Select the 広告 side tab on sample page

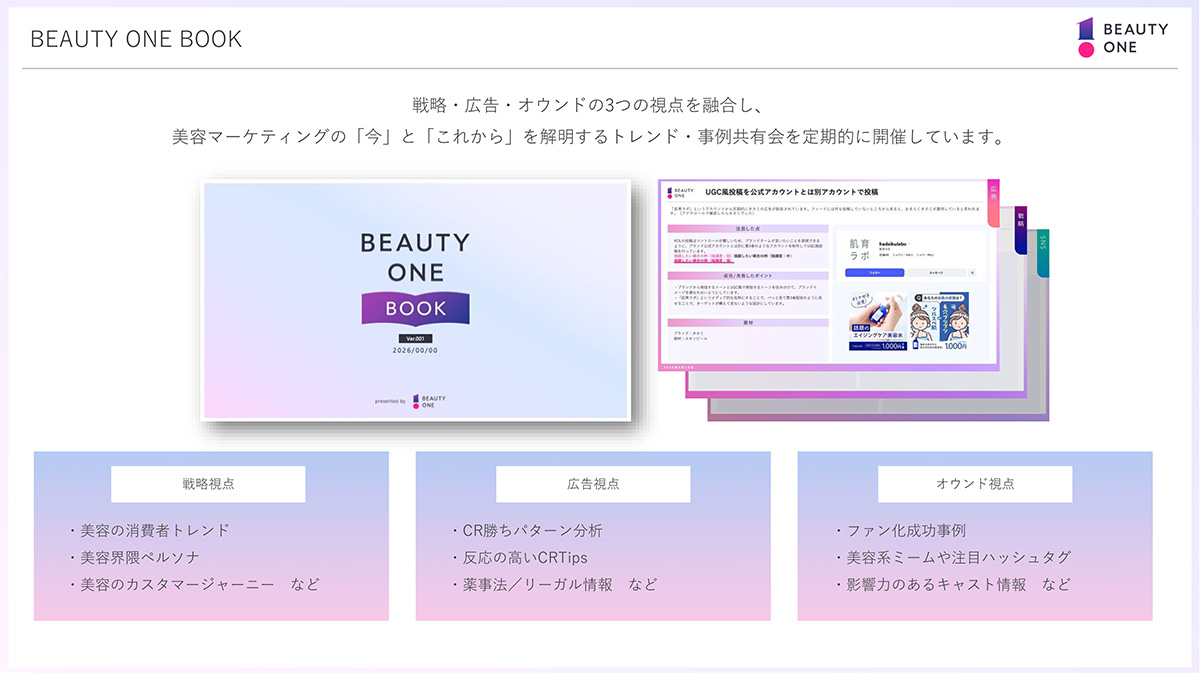(994, 203)
